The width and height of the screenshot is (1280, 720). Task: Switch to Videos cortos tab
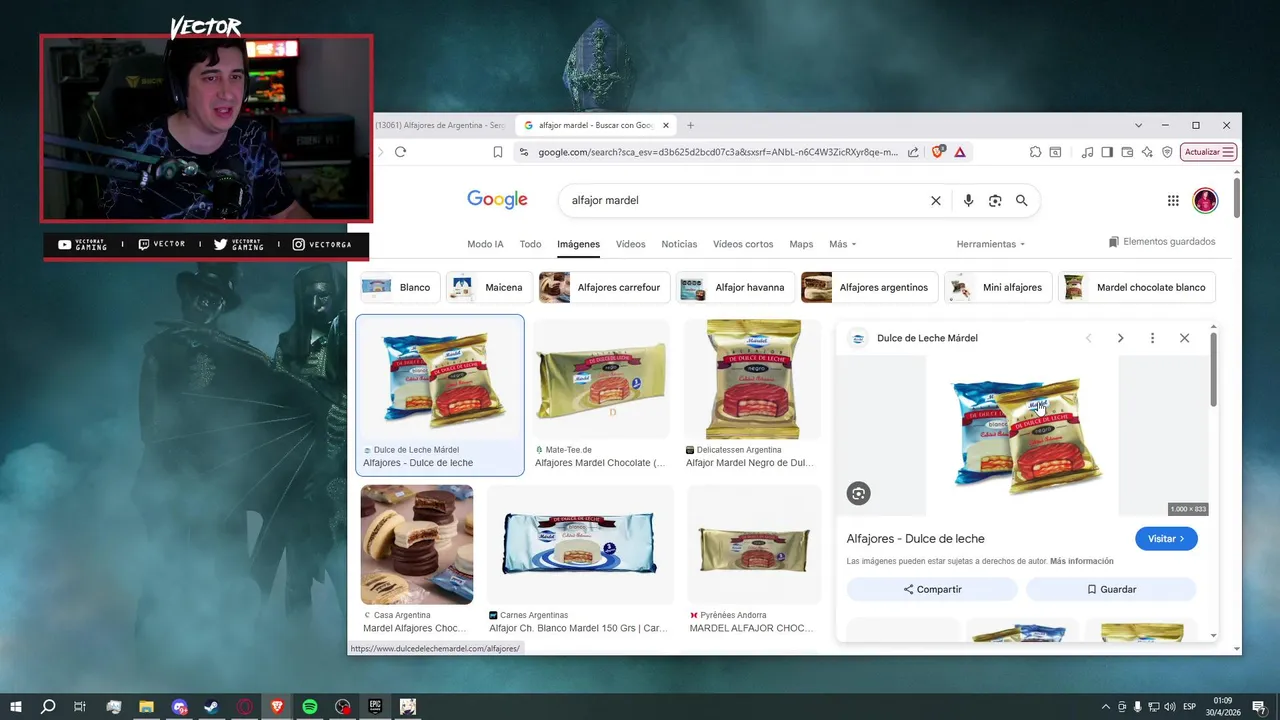tap(743, 244)
